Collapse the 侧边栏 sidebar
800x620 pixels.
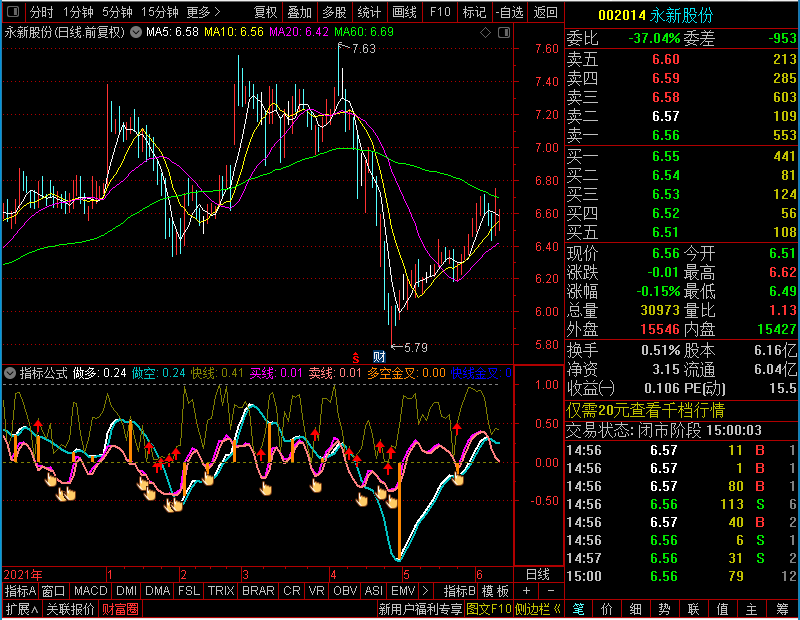(538, 609)
